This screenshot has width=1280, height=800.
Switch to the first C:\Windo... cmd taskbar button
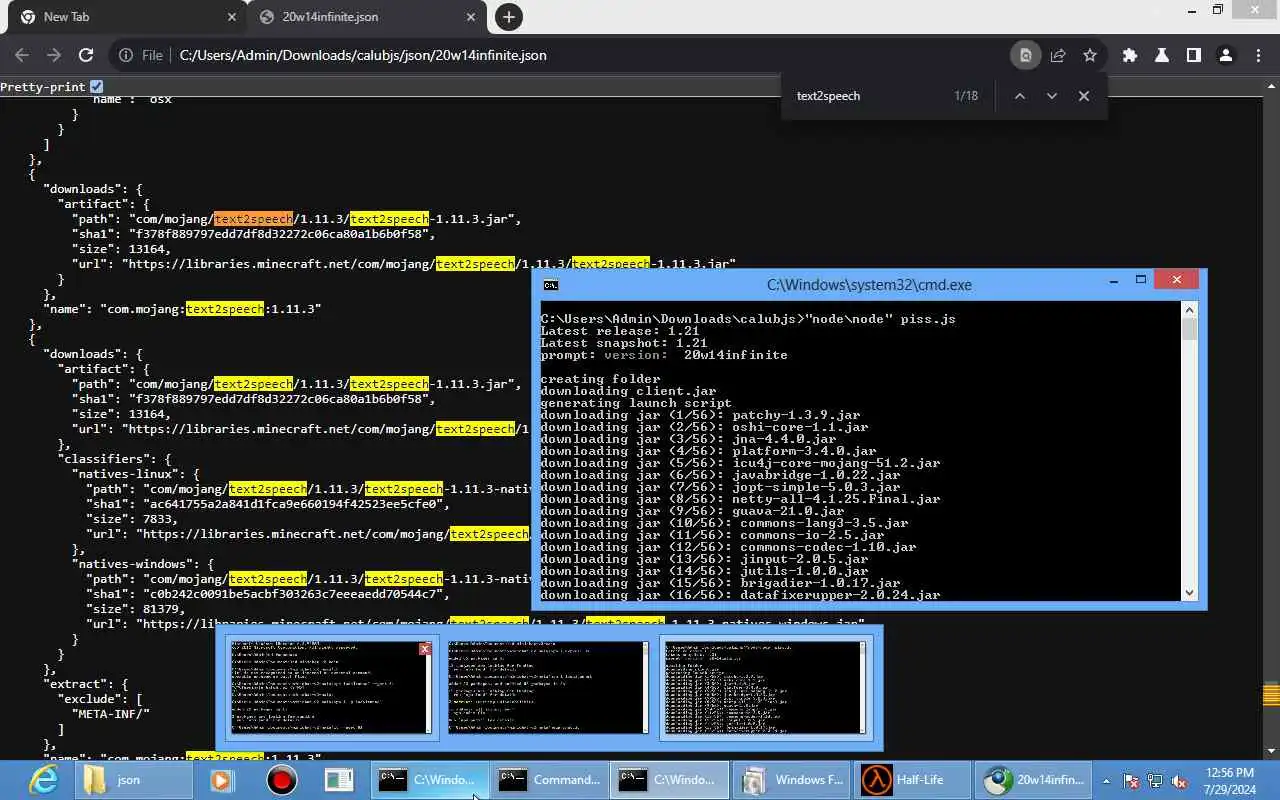[x=429, y=780]
